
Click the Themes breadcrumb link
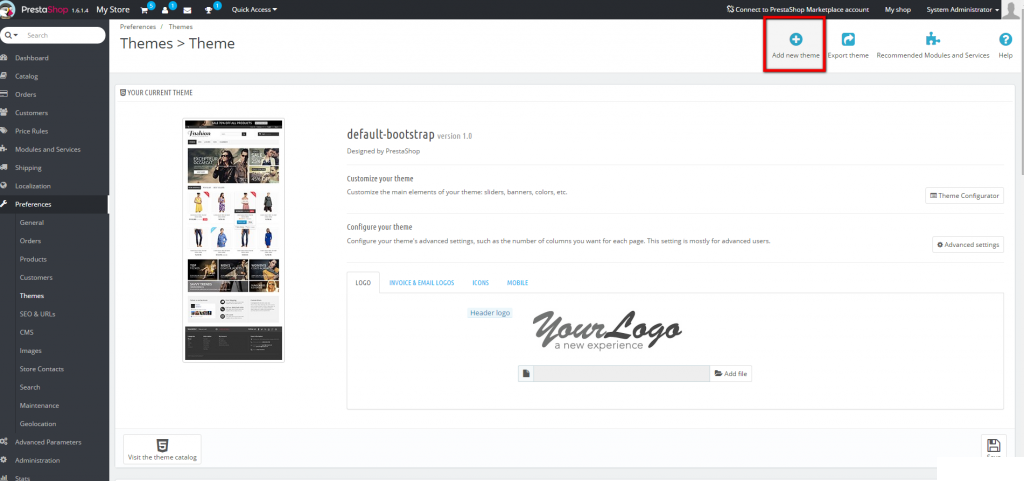(x=180, y=27)
